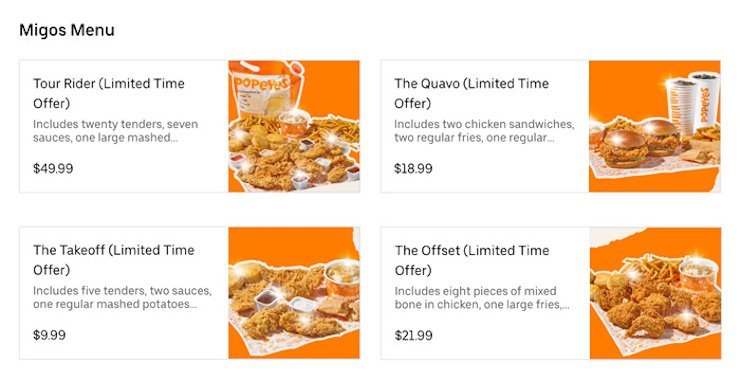
Task: Click the Popeyes bag in Tour Rider image
Action: tap(264, 90)
